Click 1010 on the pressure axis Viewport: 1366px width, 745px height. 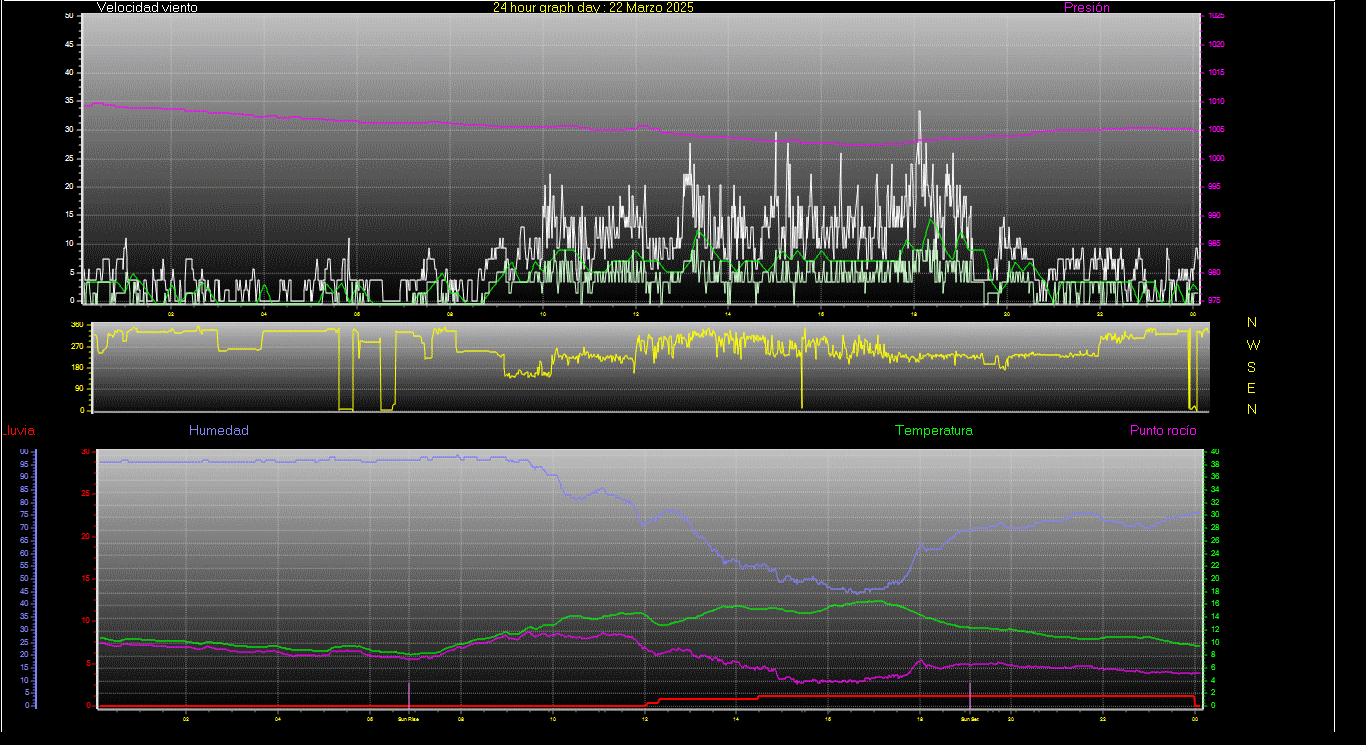coord(1215,102)
